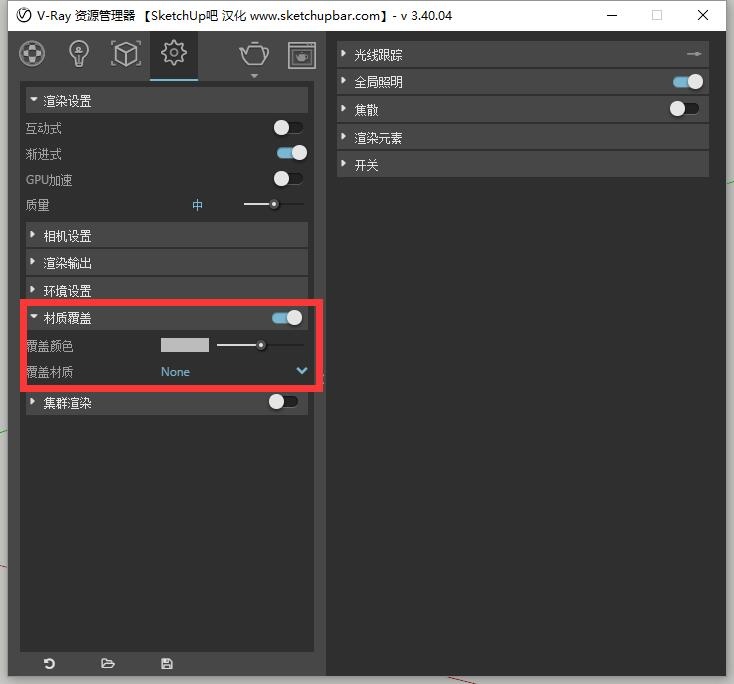The width and height of the screenshot is (734, 684).
Task: Open the Materials tab icon
Action: 33,53
